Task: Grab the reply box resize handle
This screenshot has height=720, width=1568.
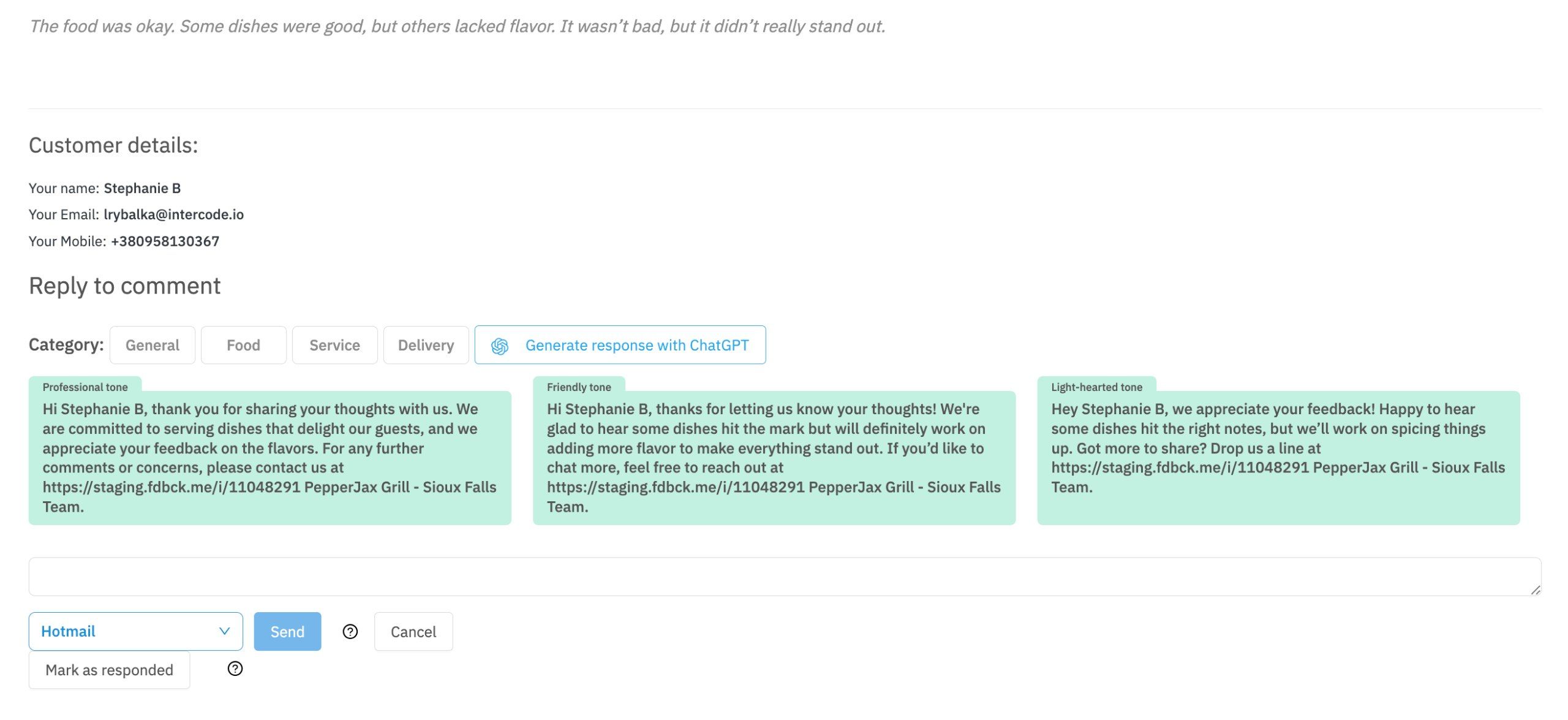Action: tap(1536, 590)
